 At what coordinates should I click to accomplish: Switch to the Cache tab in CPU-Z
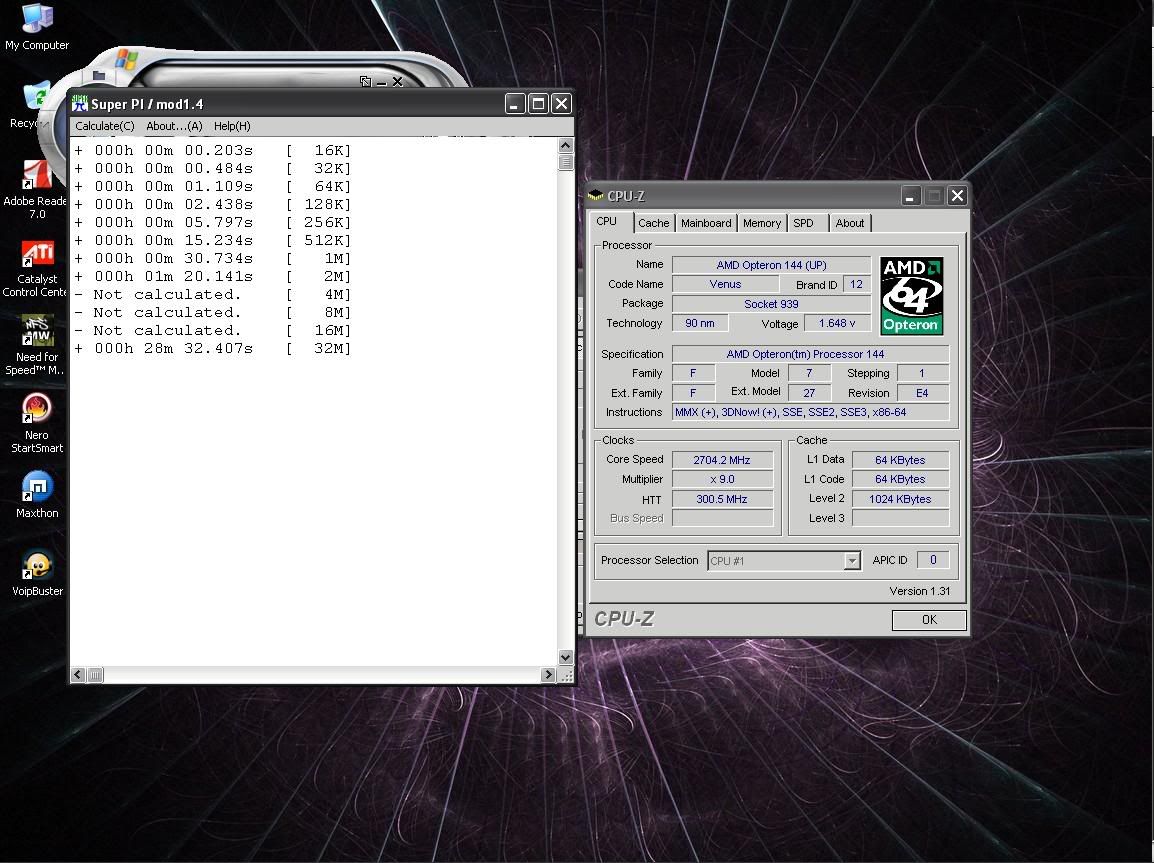pyautogui.click(x=654, y=223)
